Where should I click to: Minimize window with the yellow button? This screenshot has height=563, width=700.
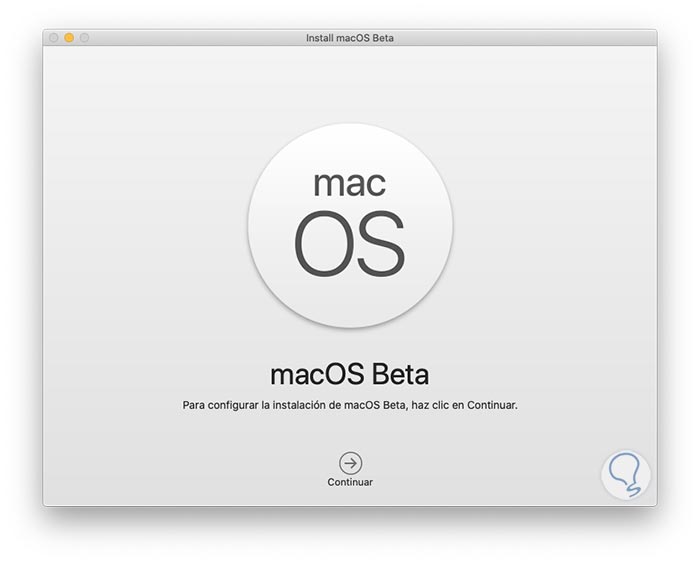click(69, 38)
